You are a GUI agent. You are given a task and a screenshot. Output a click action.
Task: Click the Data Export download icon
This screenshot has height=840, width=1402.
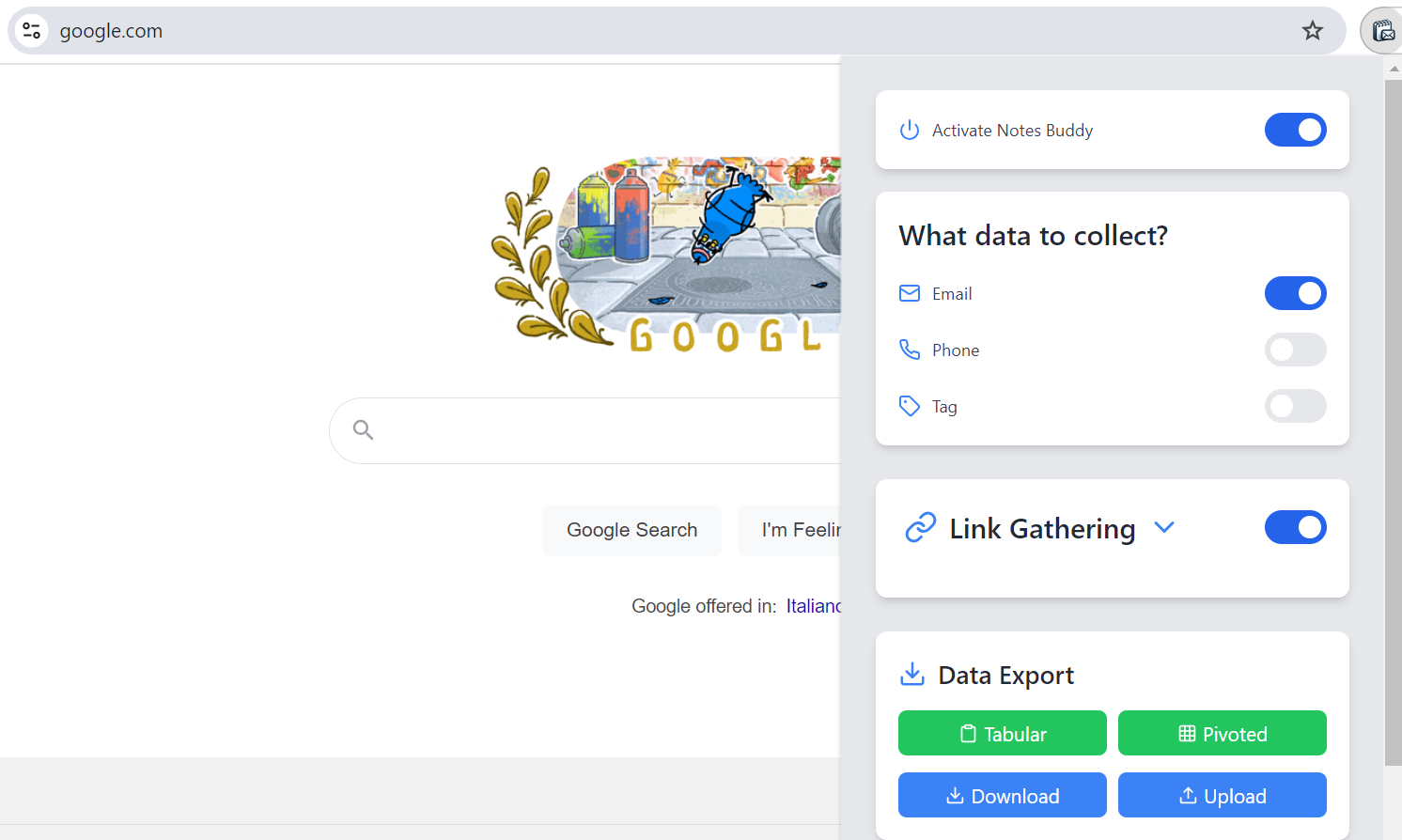911,674
